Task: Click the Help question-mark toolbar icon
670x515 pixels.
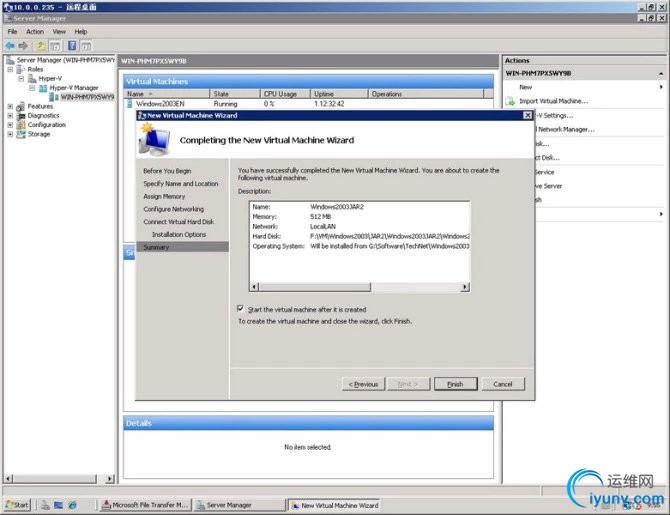Action: 72,45
